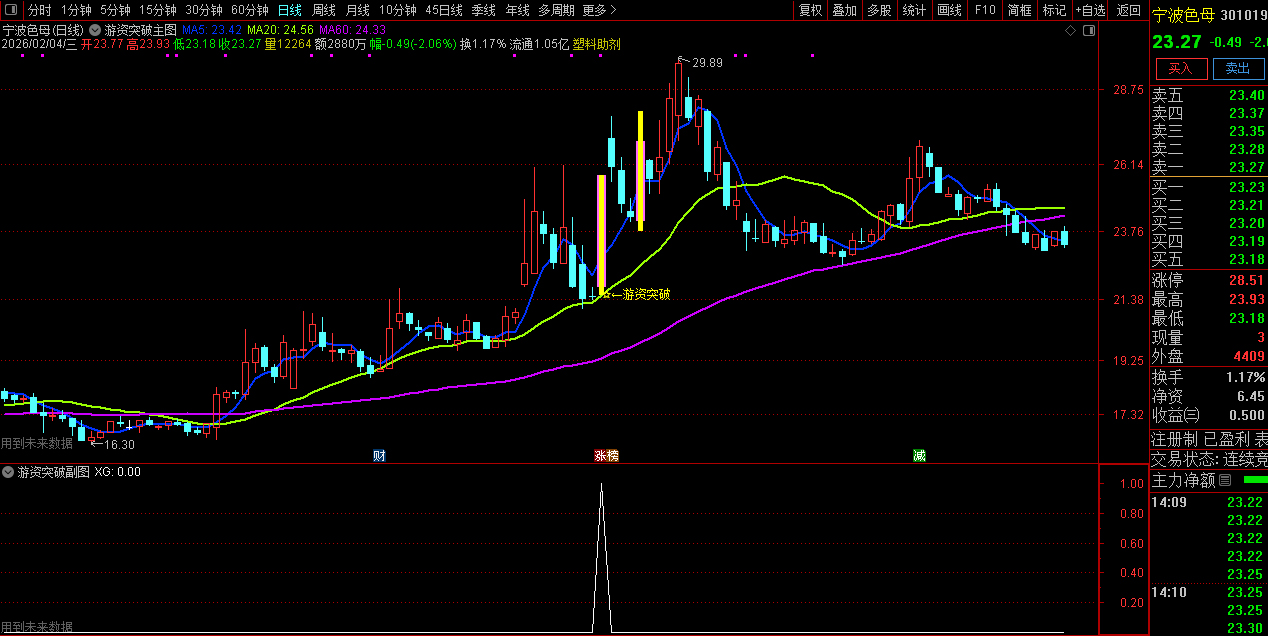This screenshot has width=1268, height=636.
Task: Toggle 复权 price adjustment
Action: click(810, 10)
